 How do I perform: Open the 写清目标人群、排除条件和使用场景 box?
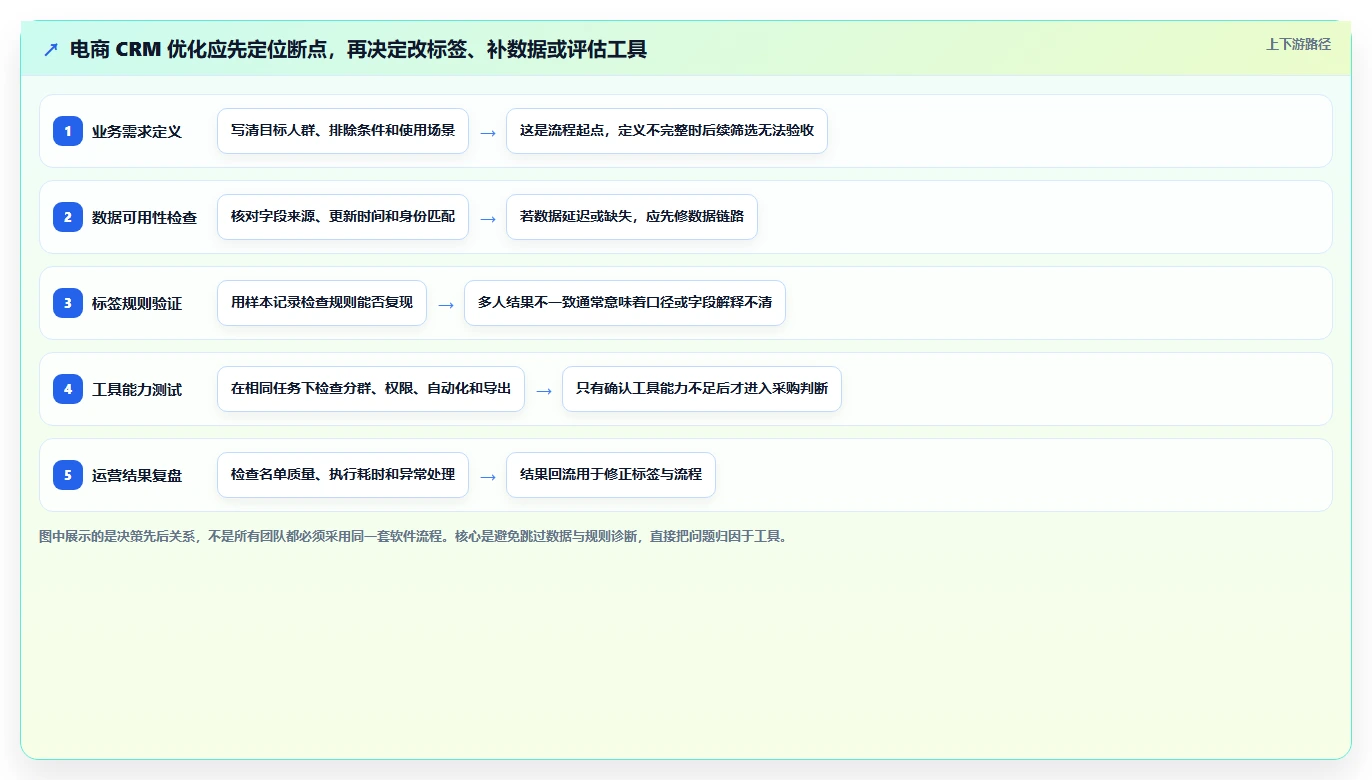tap(343, 131)
